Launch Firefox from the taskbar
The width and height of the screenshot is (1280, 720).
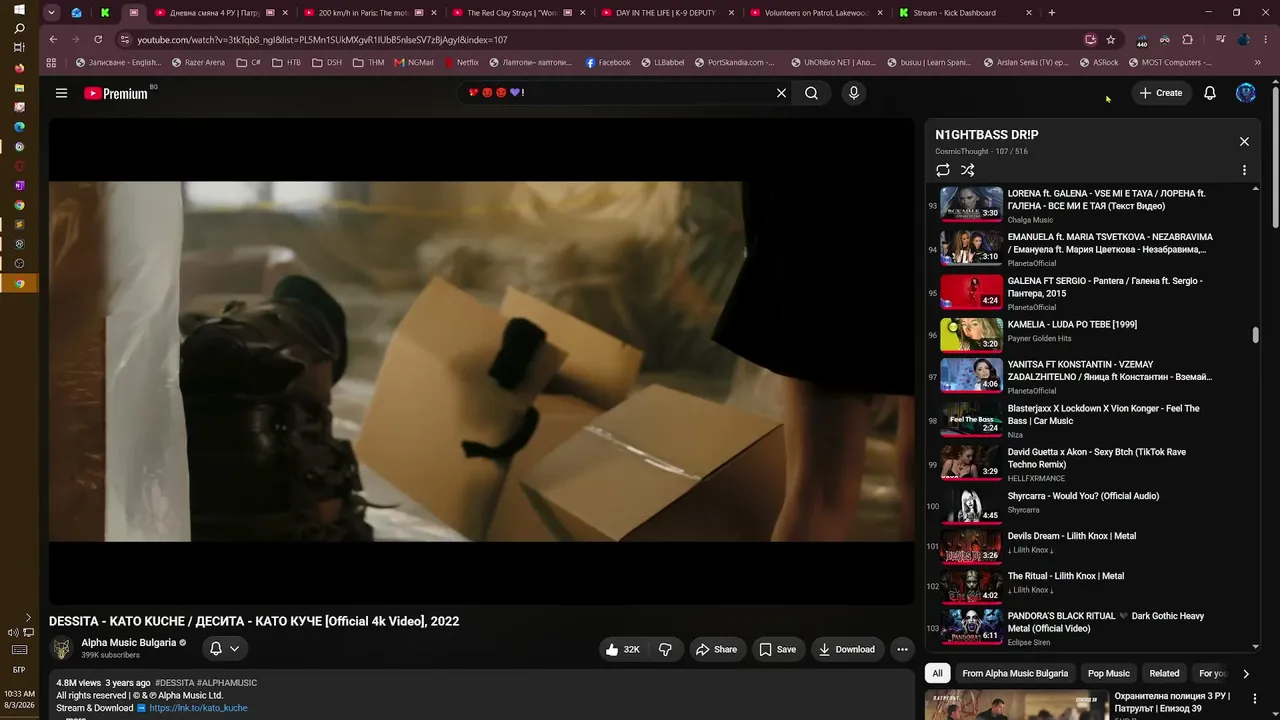19,68
